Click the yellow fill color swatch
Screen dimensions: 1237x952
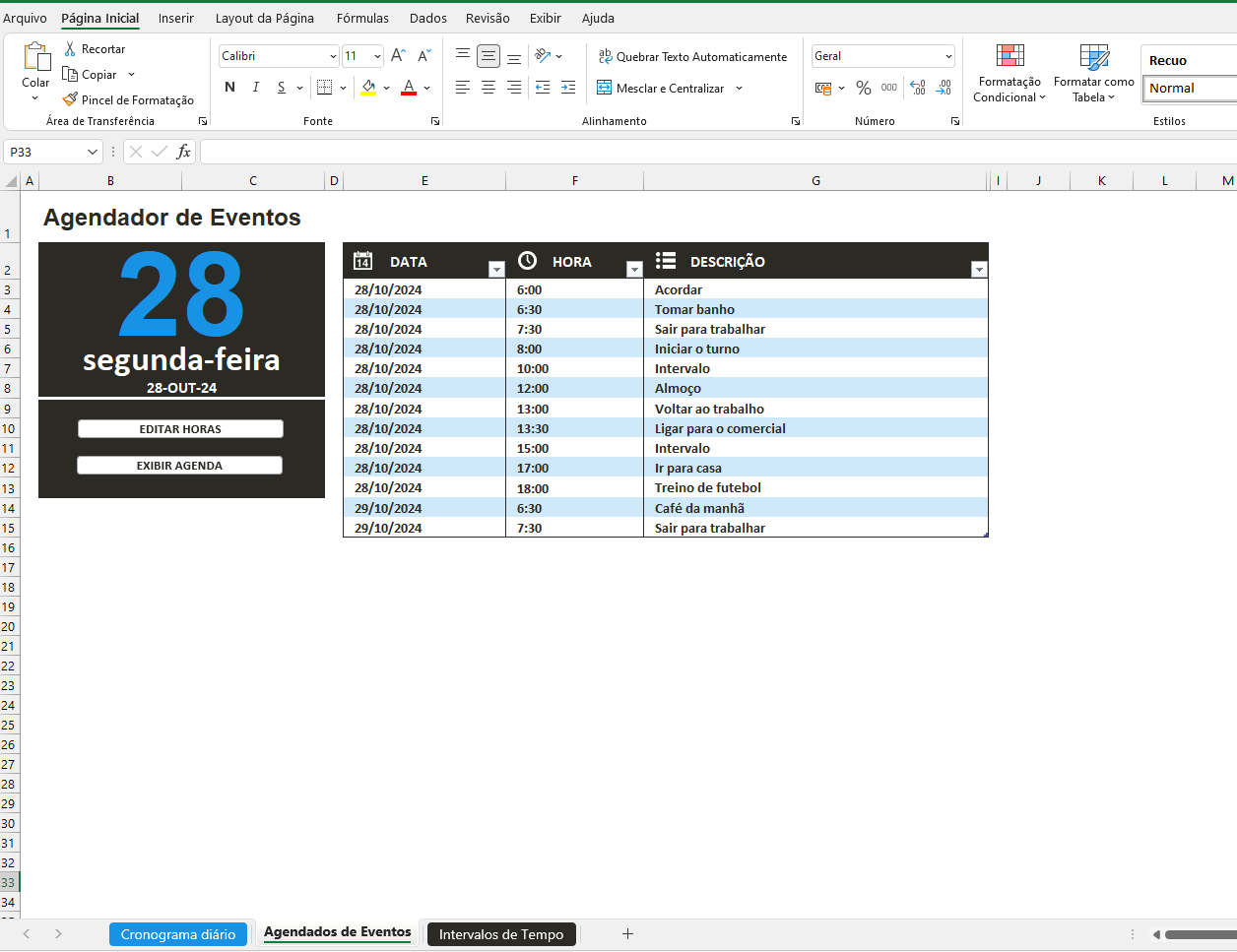coord(368,88)
